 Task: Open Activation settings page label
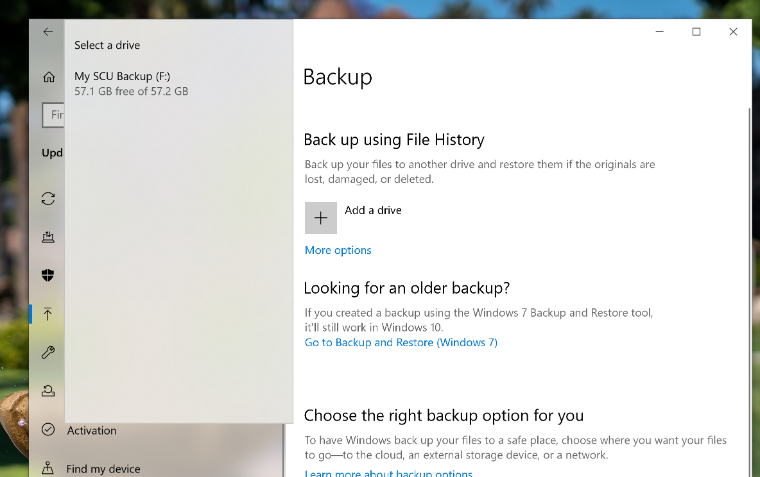click(x=92, y=430)
